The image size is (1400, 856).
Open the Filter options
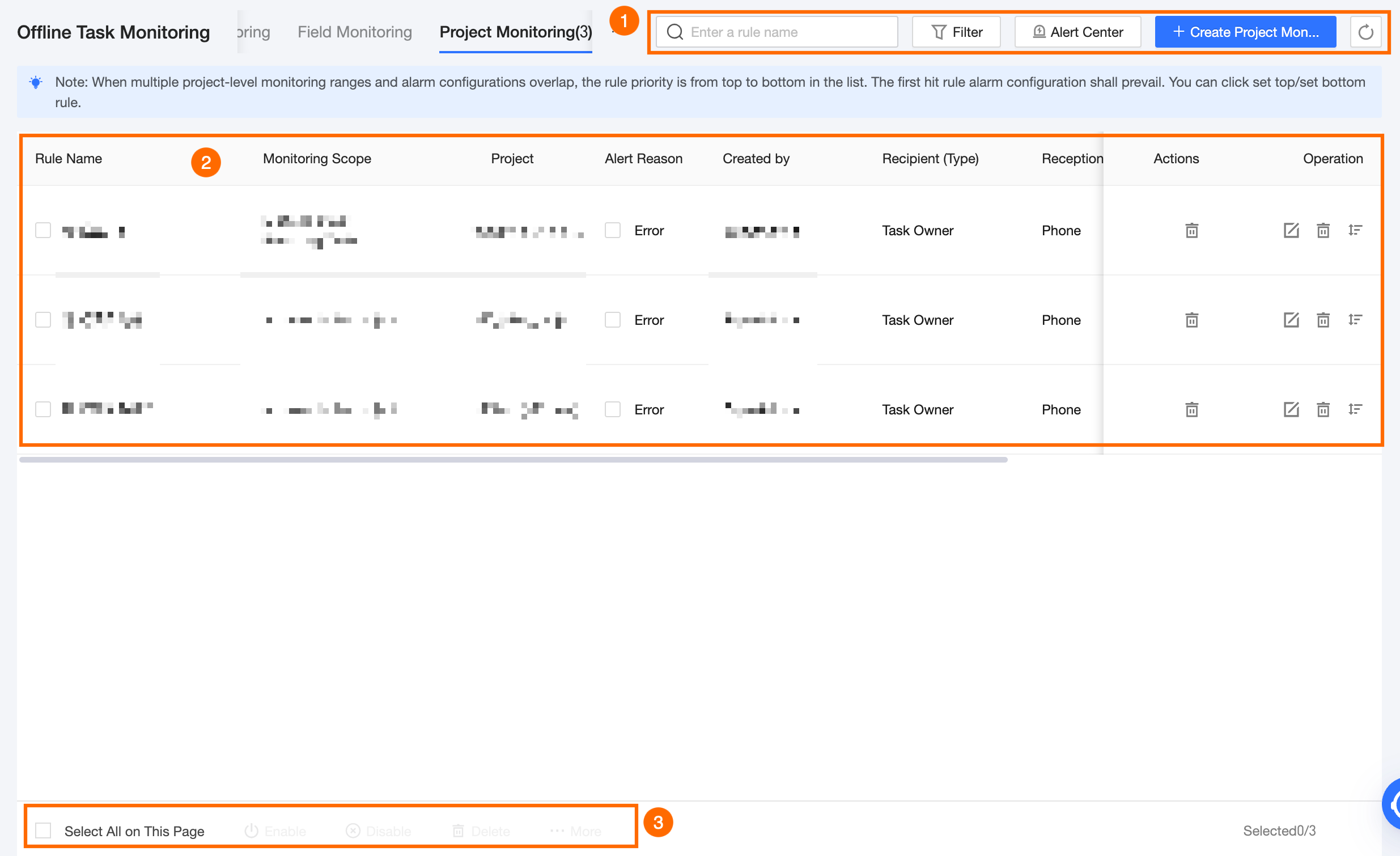(x=956, y=32)
